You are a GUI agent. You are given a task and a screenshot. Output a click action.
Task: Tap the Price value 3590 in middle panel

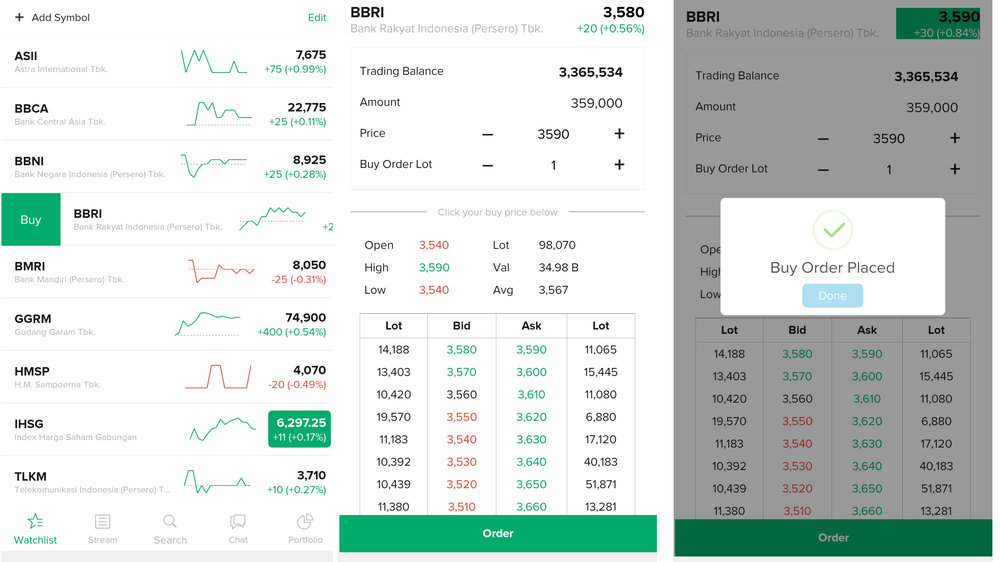click(x=553, y=134)
